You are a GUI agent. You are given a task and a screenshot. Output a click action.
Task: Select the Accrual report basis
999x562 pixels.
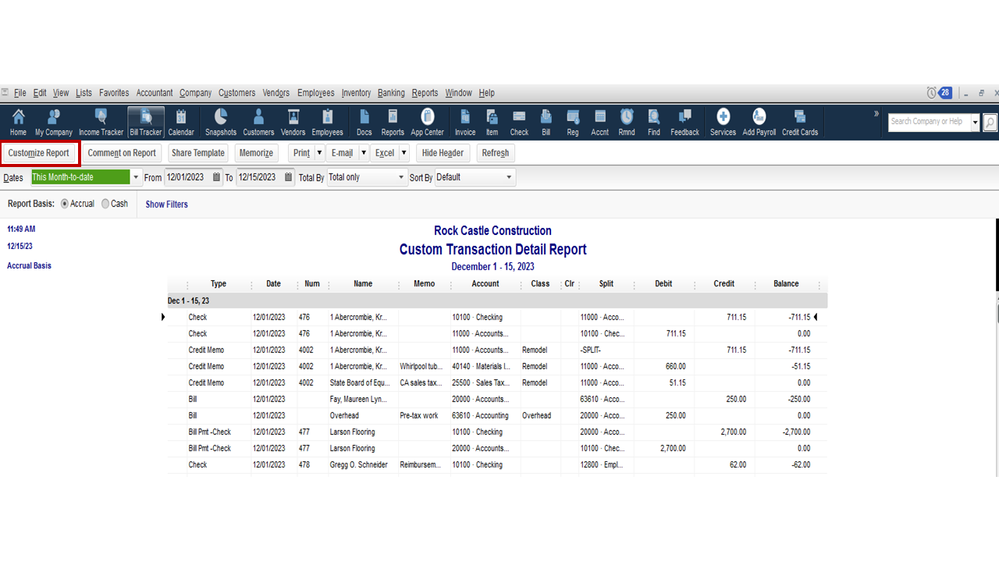[x=64, y=204]
